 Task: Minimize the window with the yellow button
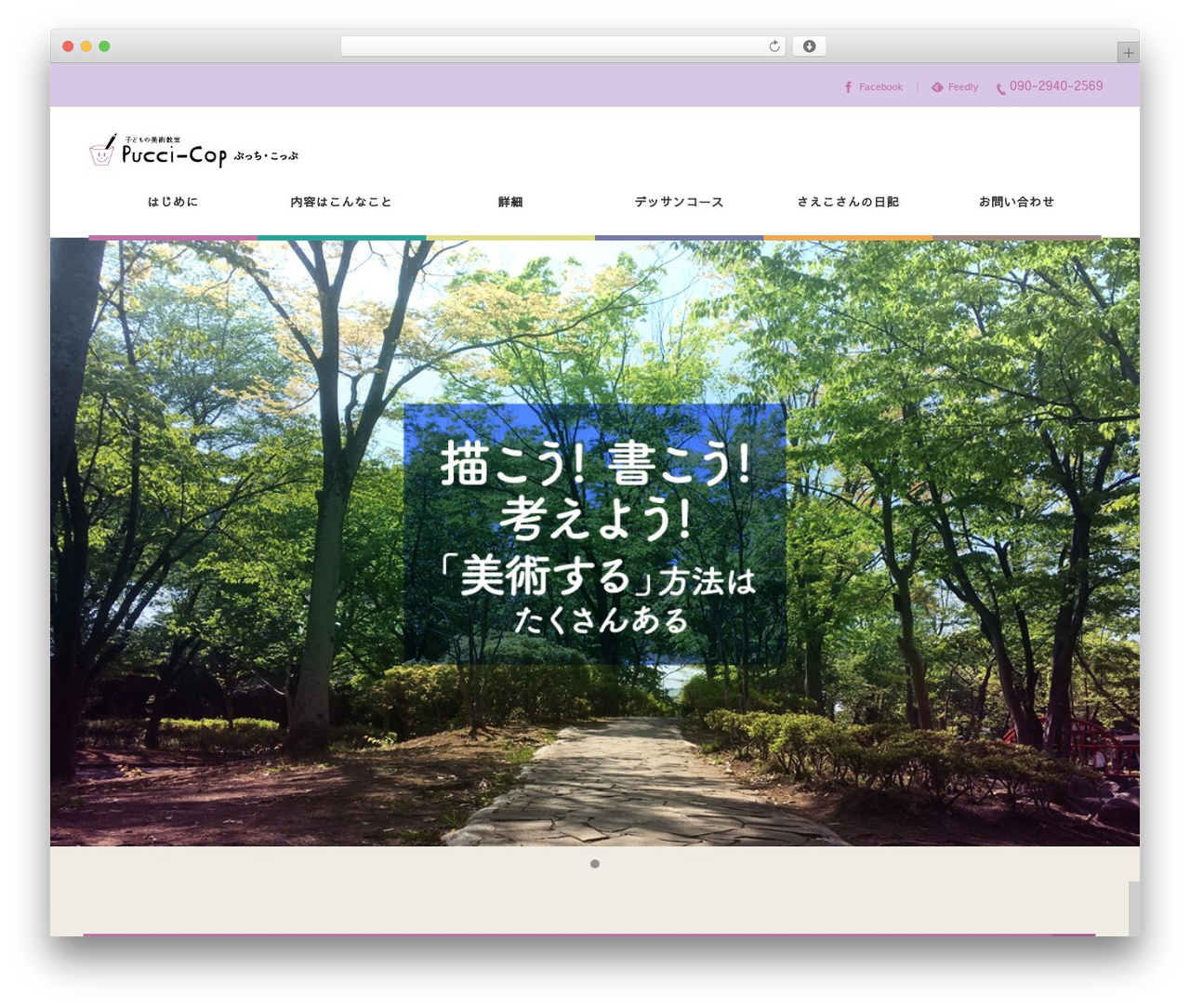tap(86, 46)
